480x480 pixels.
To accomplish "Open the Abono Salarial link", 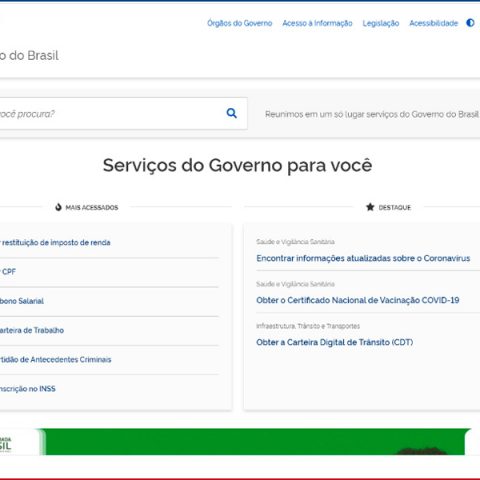I will tap(22, 301).
